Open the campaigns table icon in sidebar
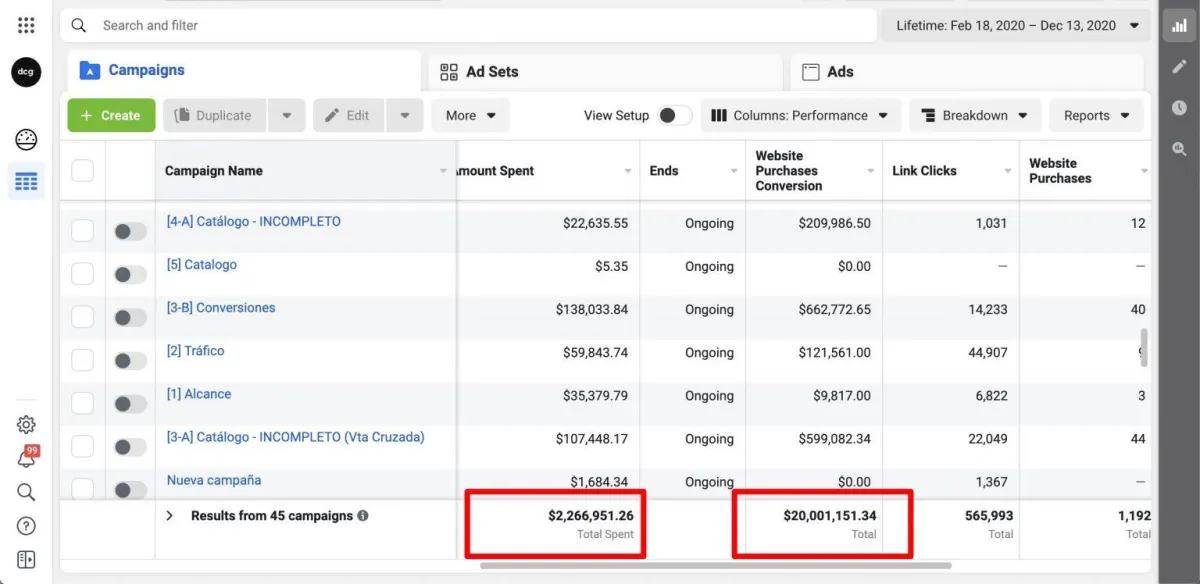1200x584 pixels. (x=26, y=181)
